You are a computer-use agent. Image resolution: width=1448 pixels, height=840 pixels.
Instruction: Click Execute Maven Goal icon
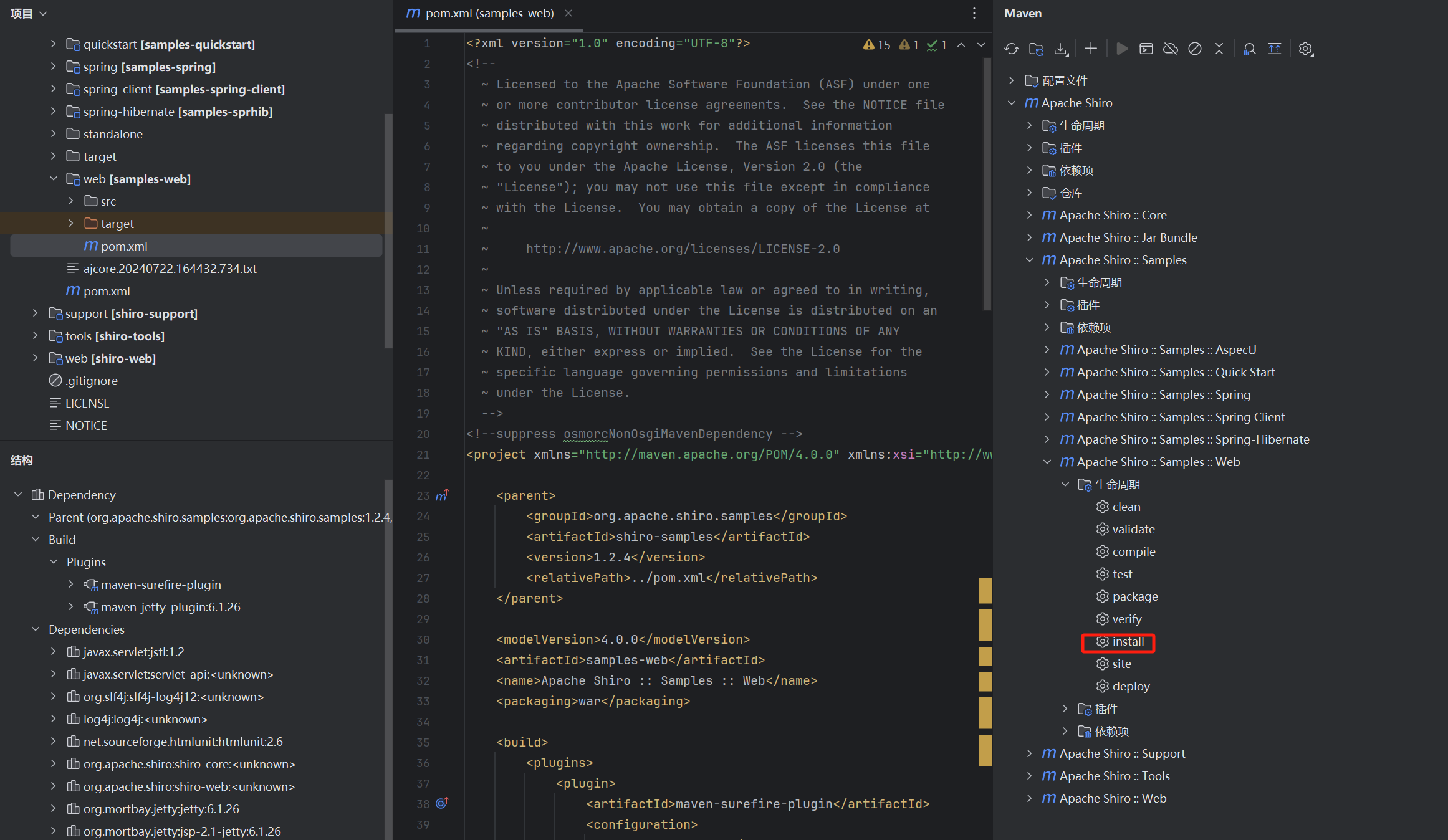pos(1146,49)
